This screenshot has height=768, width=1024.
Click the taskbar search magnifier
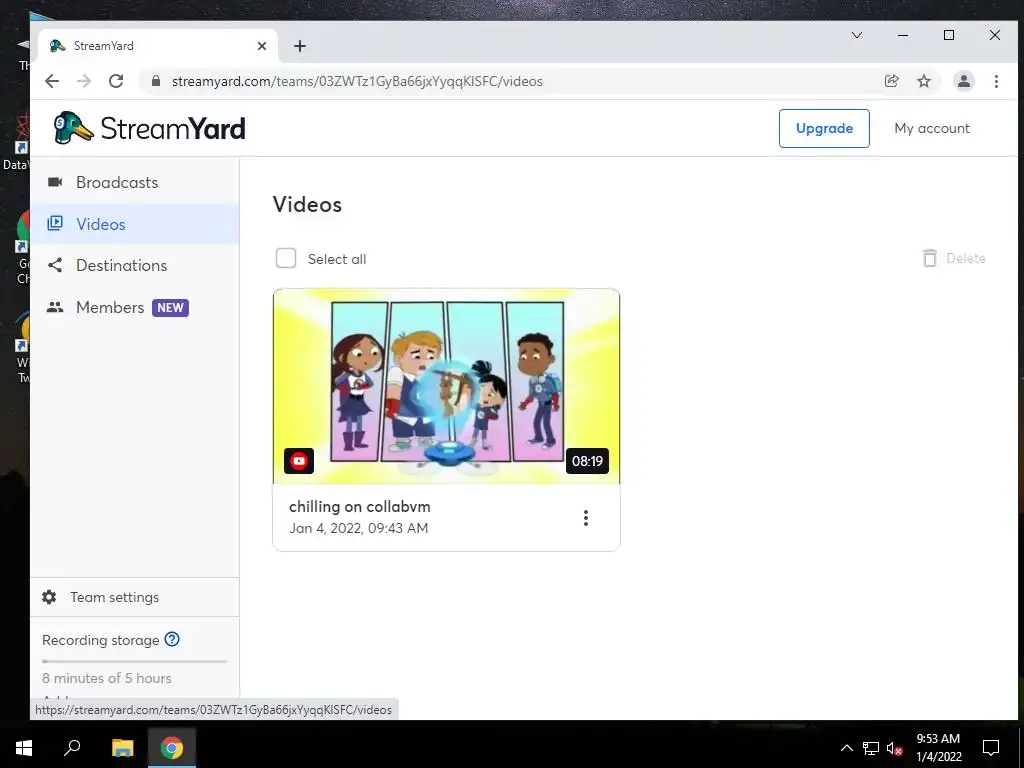[x=72, y=747]
